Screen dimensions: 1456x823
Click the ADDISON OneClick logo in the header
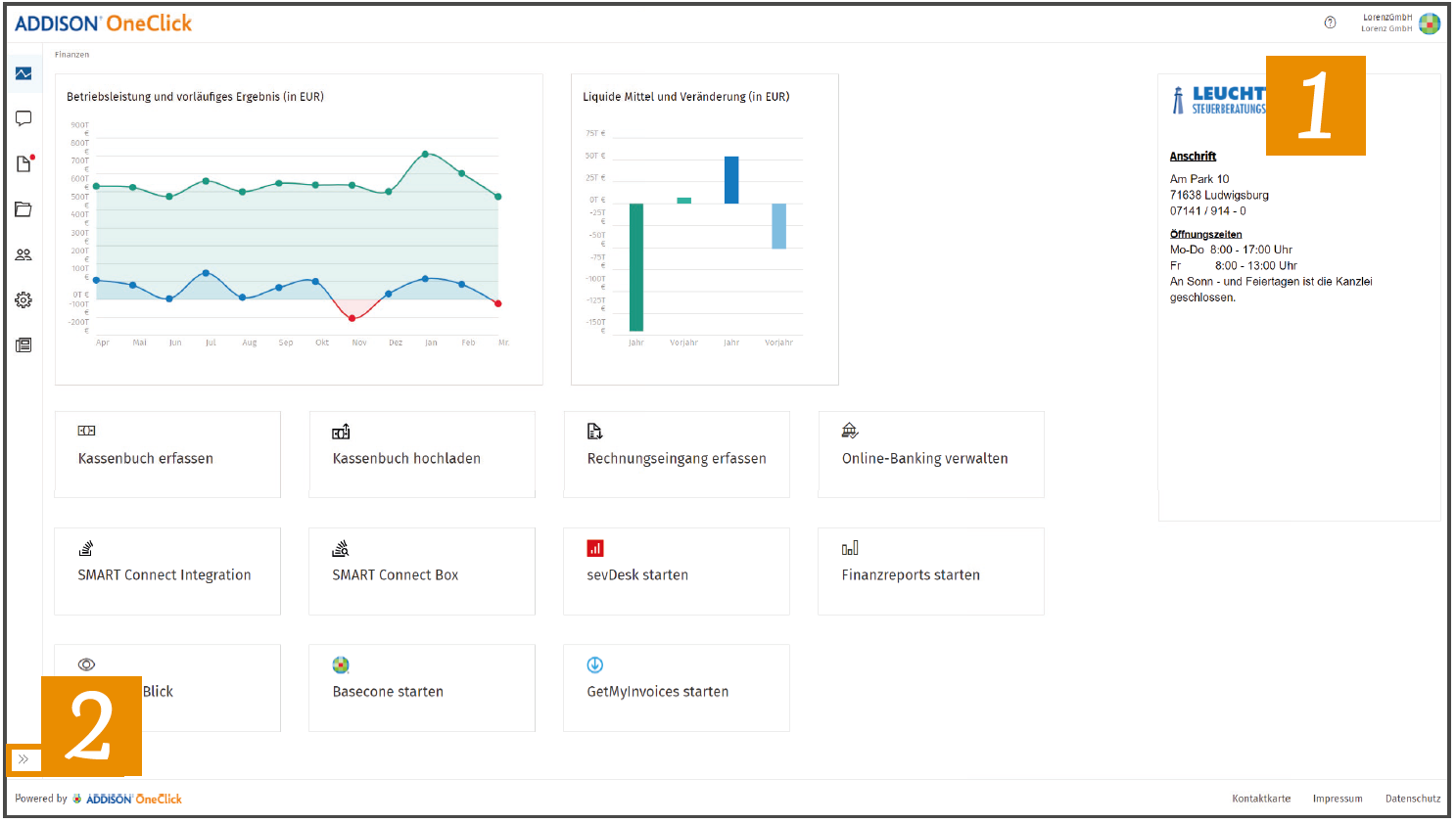[104, 23]
